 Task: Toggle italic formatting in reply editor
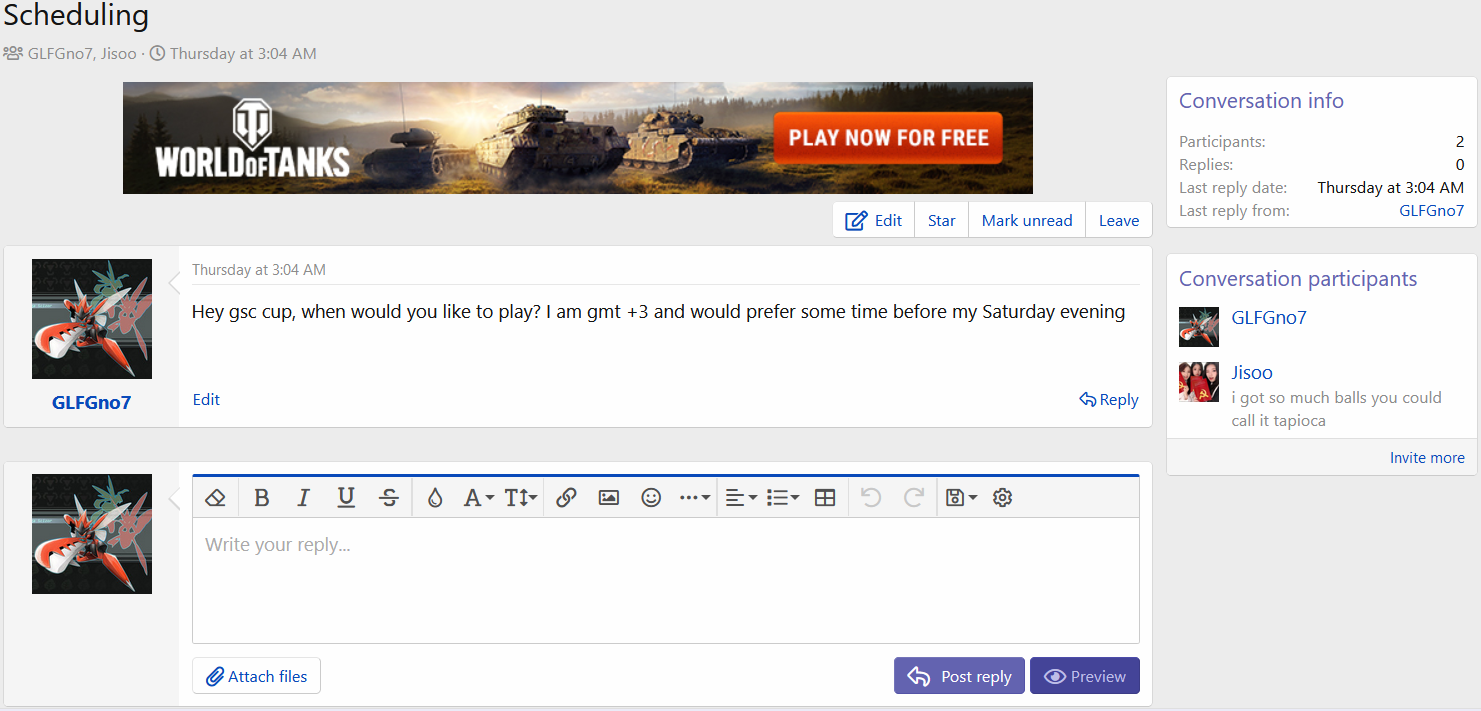(304, 497)
